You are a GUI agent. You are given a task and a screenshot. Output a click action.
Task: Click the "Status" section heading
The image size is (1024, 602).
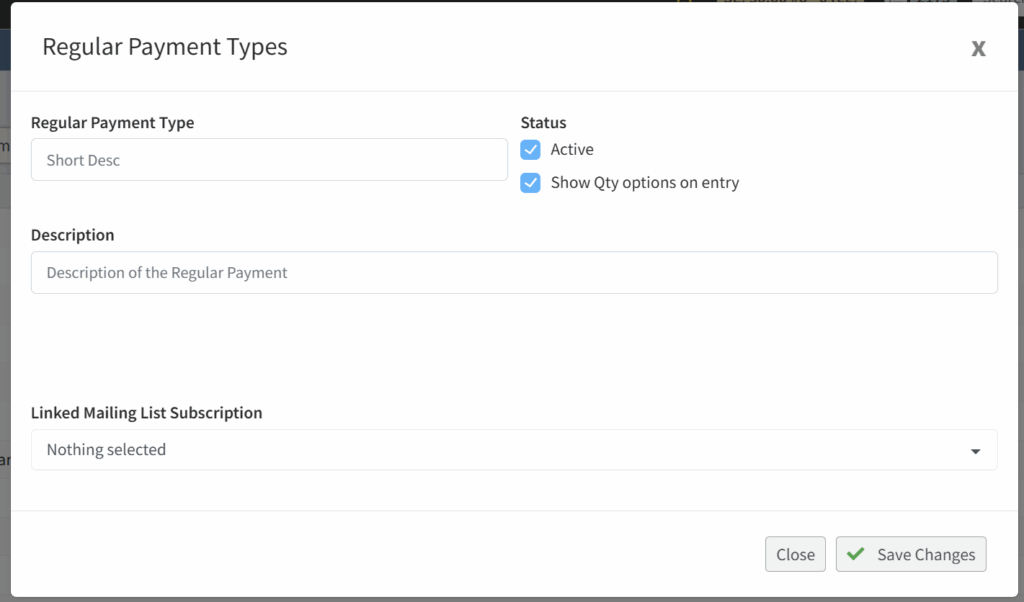tap(543, 123)
